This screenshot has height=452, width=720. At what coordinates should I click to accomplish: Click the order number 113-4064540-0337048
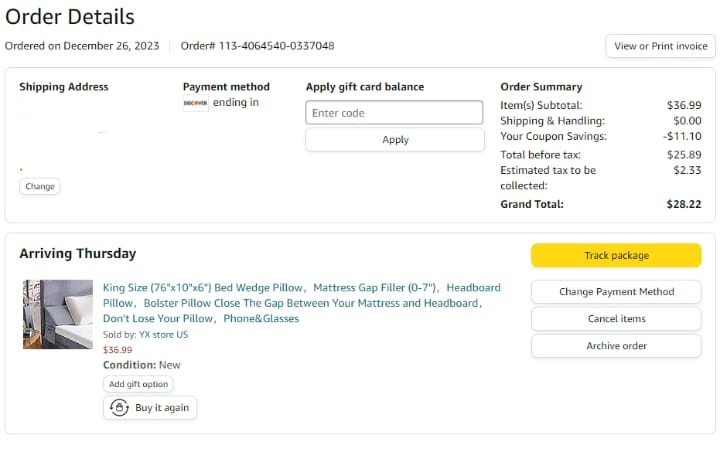[270, 46]
